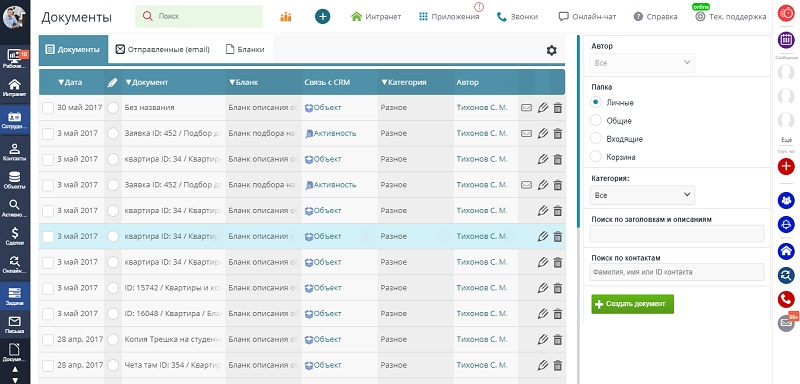Screen dimensions: 800x384
Task: Go to Контакты in the left sidebar
Action: click(x=15, y=151)
